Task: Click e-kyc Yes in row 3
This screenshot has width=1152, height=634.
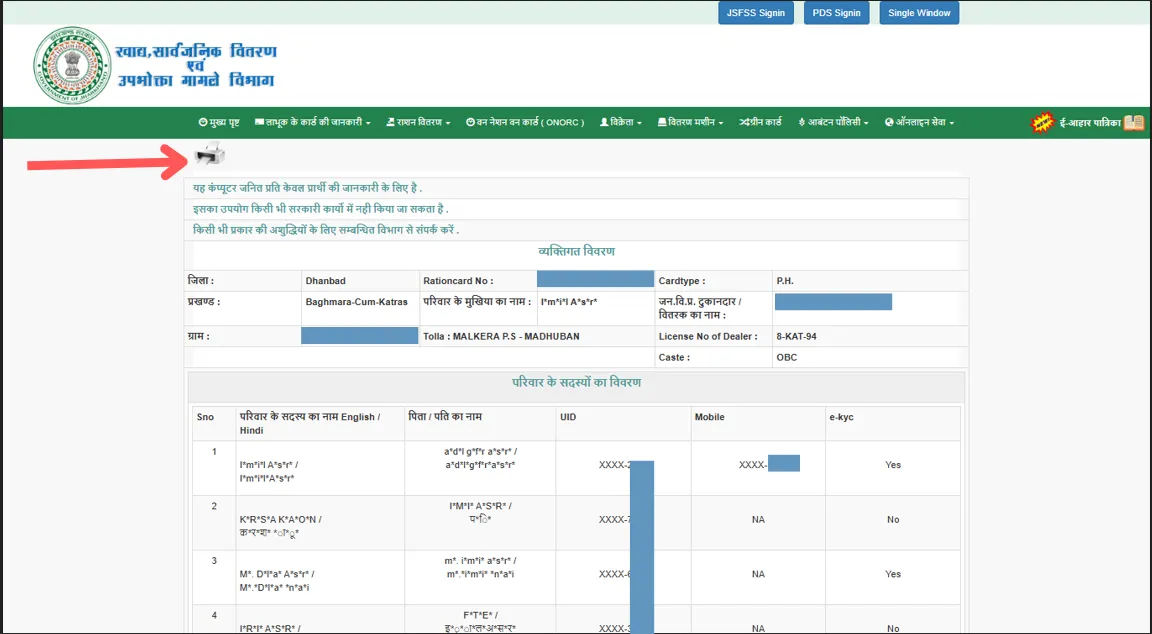Action: 893,574
